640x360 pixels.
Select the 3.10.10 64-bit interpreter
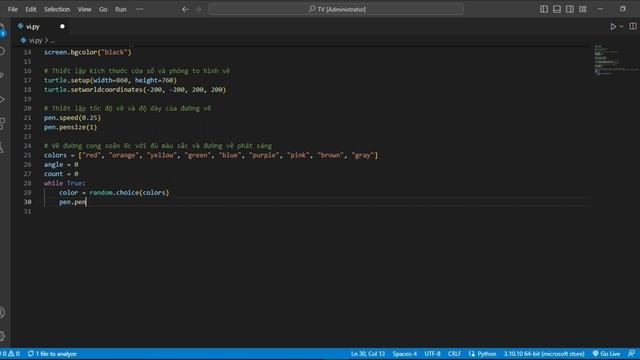[x=544, y=354]
